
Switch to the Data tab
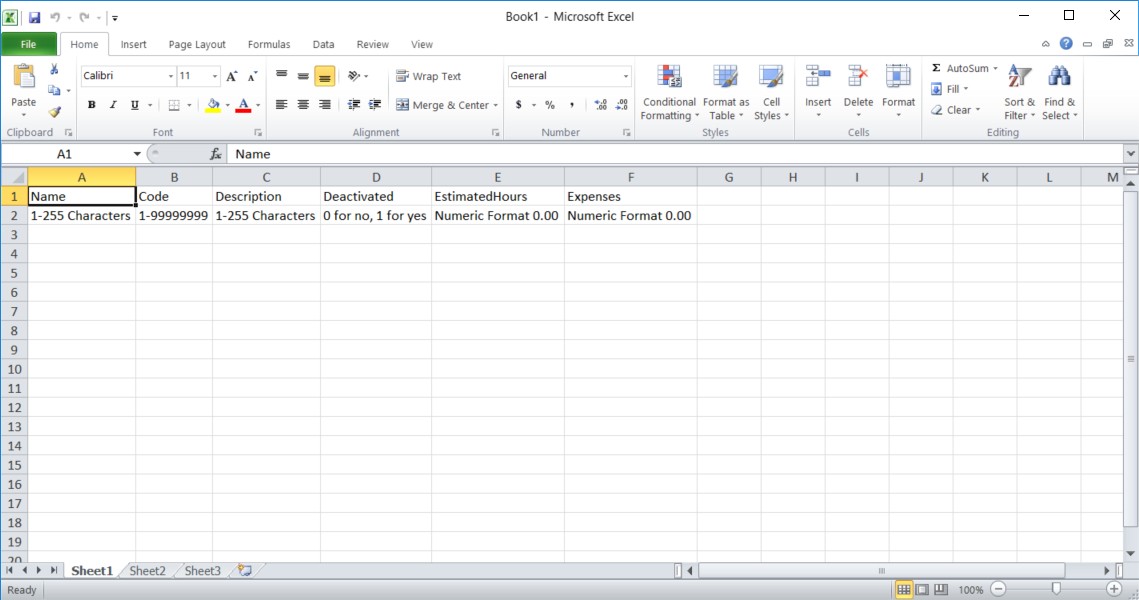point(323,44)
